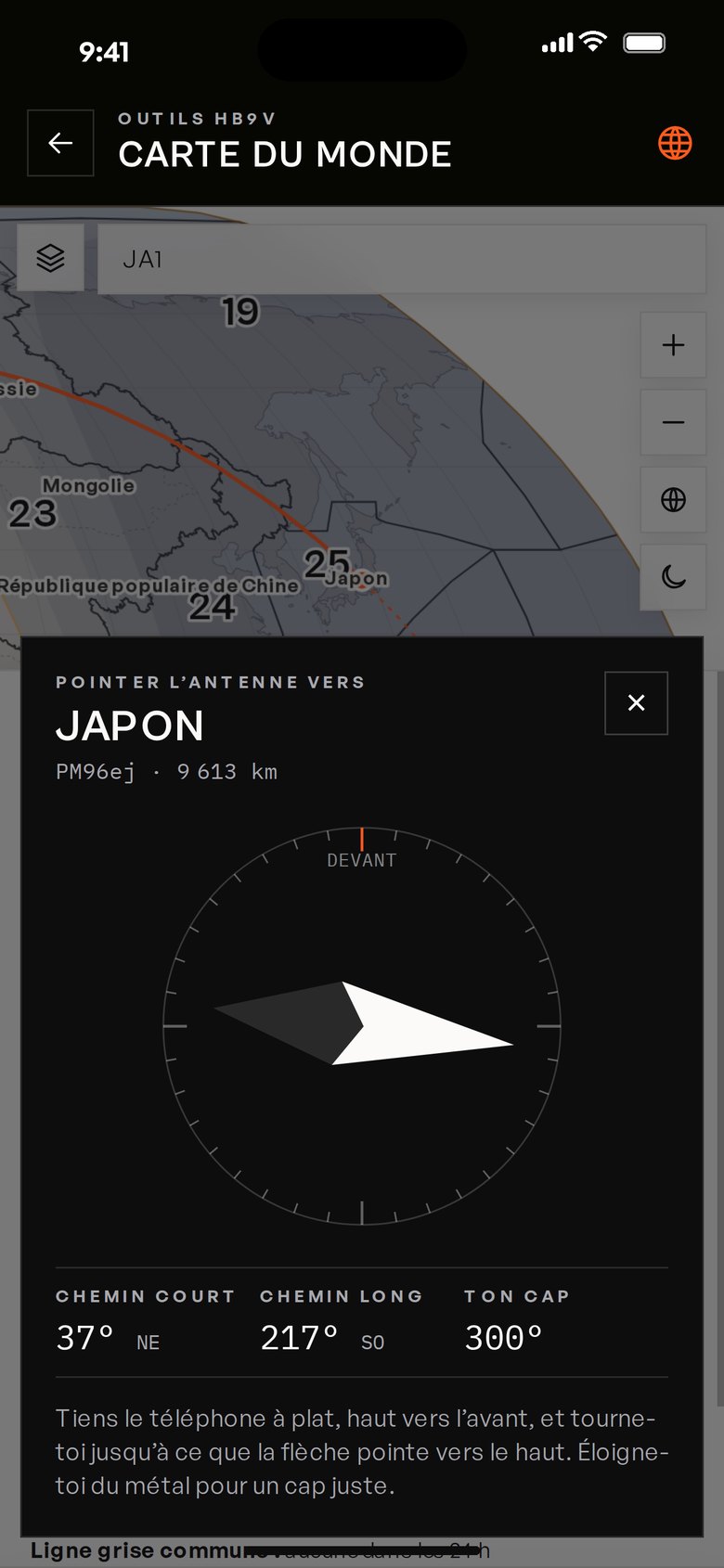Tap zone number 25 on map

click(x=327, y=562)
